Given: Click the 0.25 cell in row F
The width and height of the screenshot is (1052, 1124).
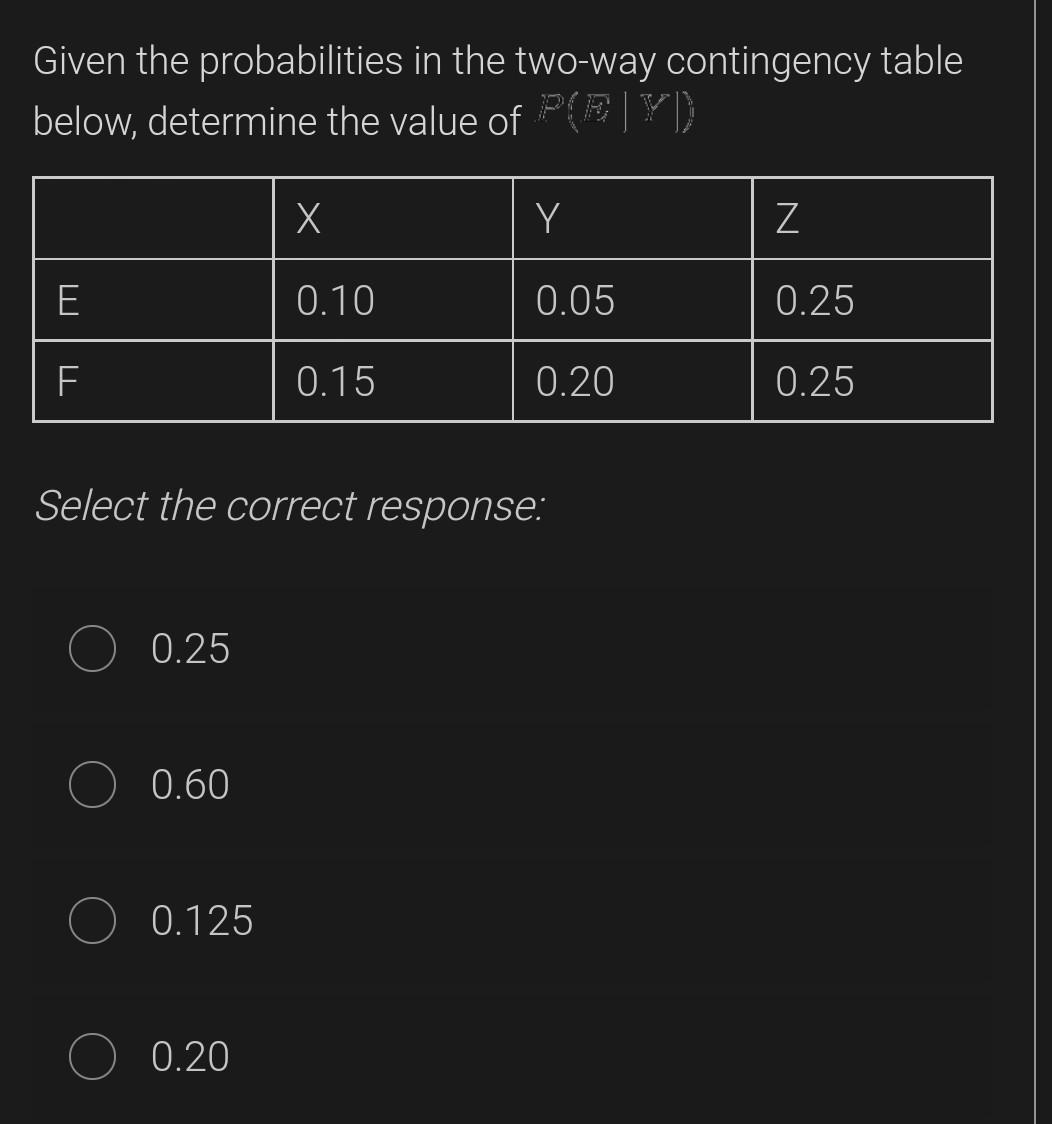Looking at the screenshot, I should (812, 380).
